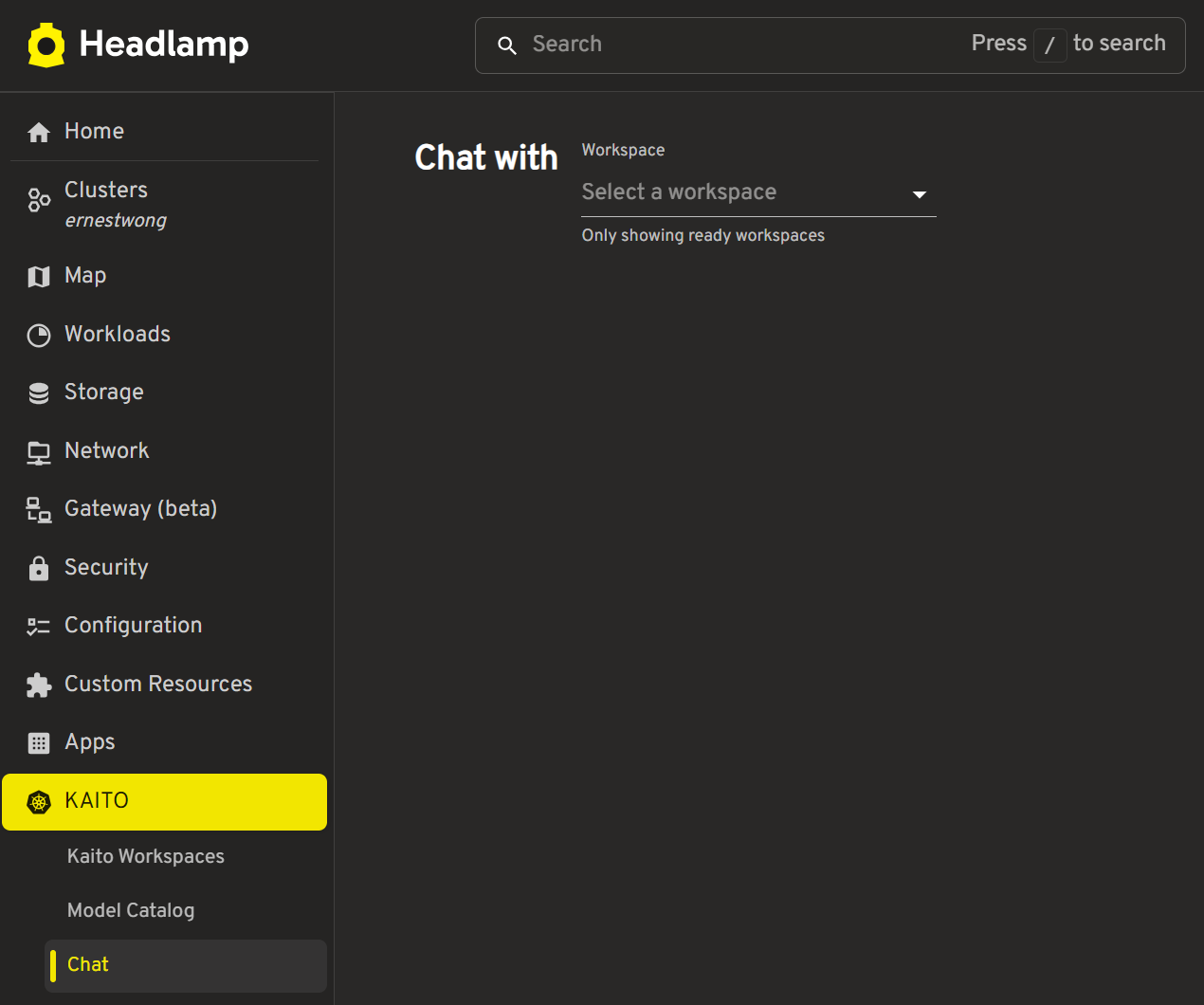Viewport: 1204px width, 1005px height.
Task: Go to the Map section
Action: point(164,276)
